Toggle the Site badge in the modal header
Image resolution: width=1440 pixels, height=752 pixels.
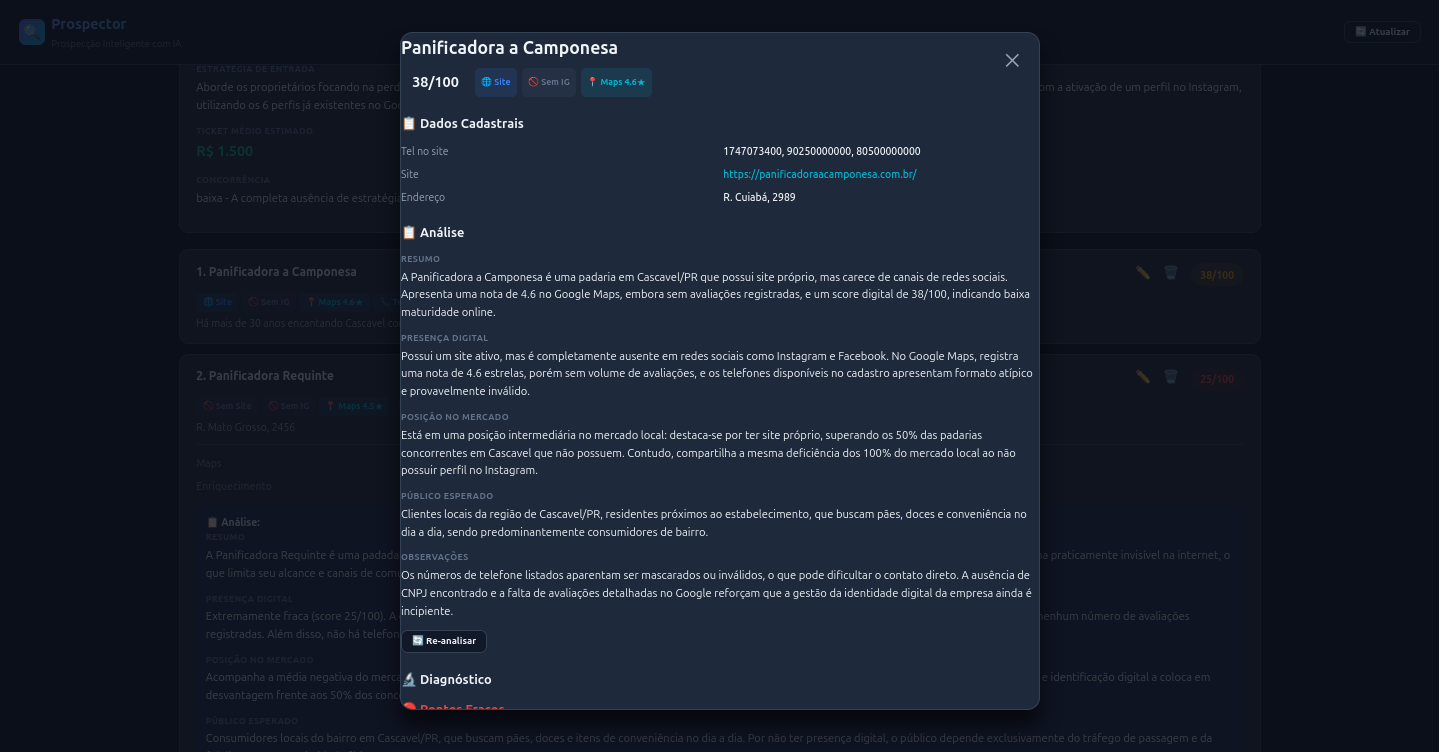pyautogui.click(x=496, y=82)
